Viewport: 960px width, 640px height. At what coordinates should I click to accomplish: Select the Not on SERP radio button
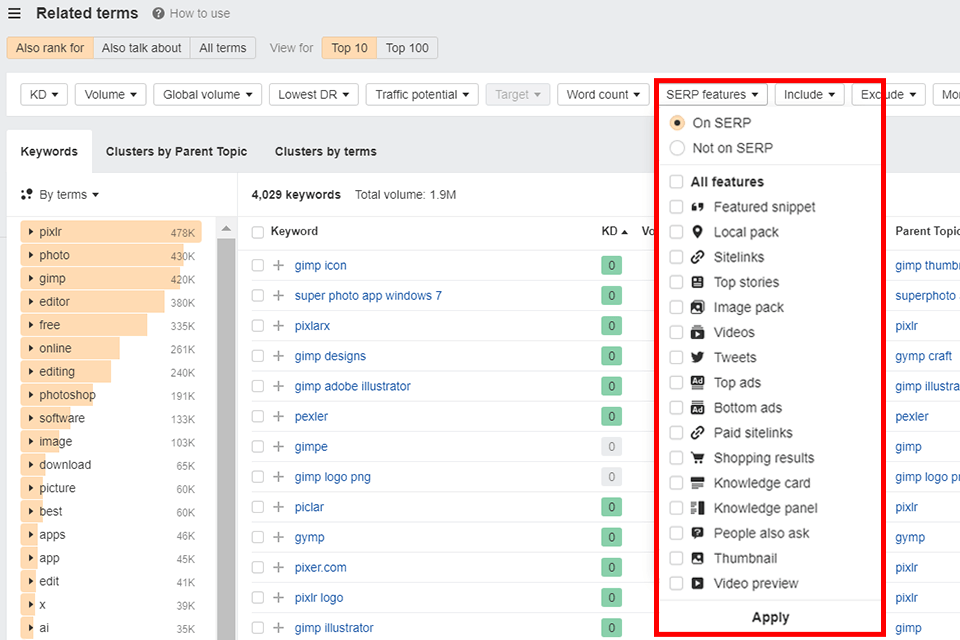[677, 148]
